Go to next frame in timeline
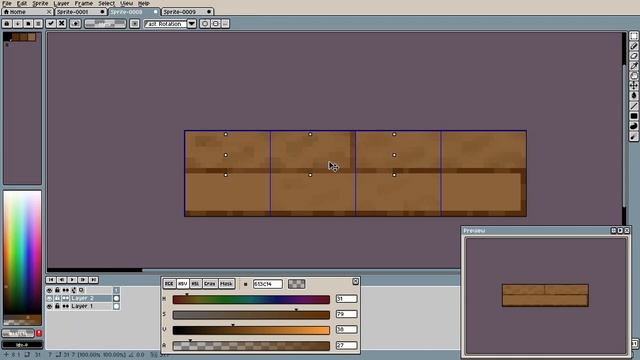Image resolution: width=640 pixels, height=360 pixels. click(x=83, y=280)
